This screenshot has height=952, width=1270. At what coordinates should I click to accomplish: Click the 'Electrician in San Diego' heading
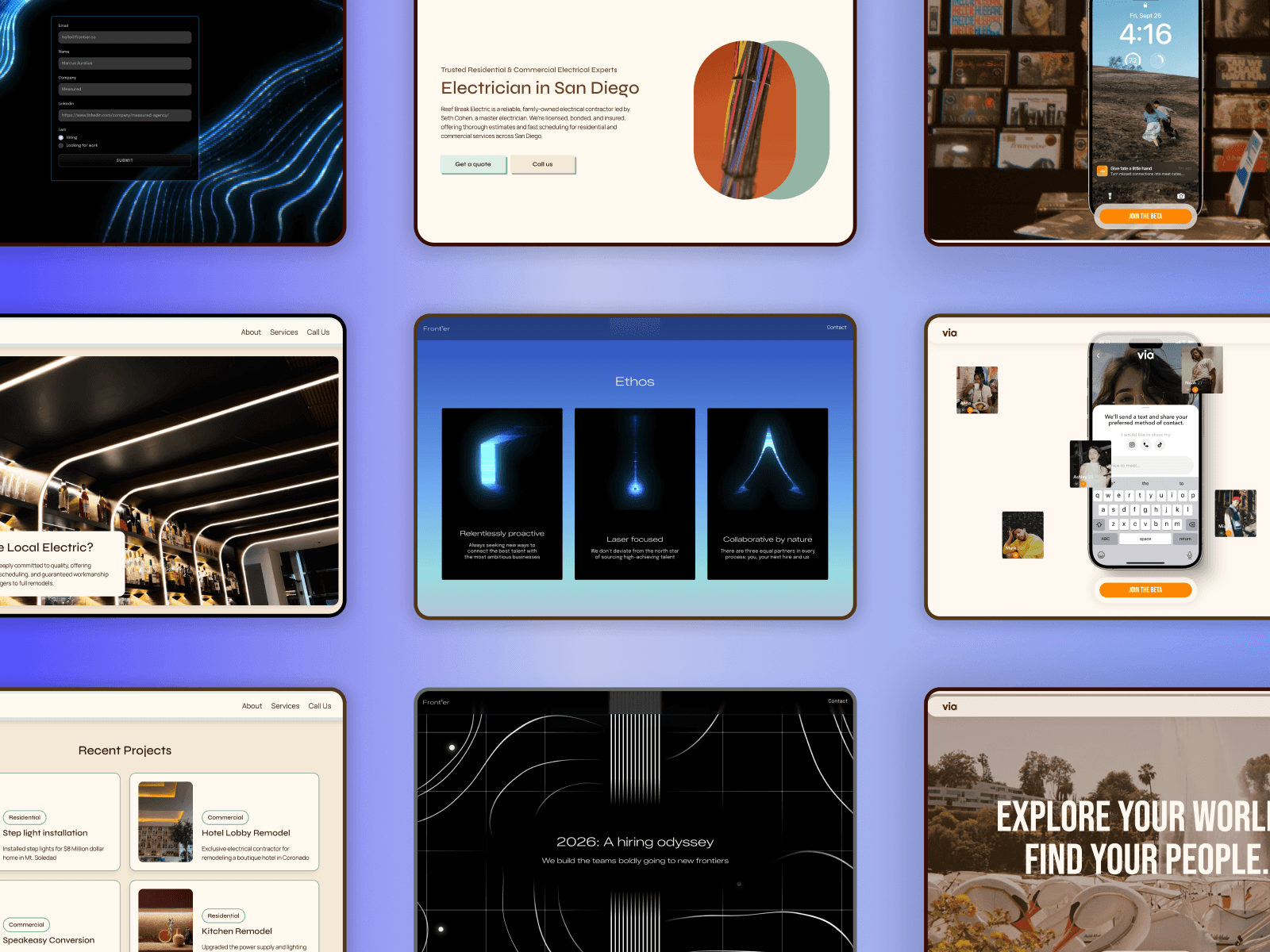tap(540, 88)
